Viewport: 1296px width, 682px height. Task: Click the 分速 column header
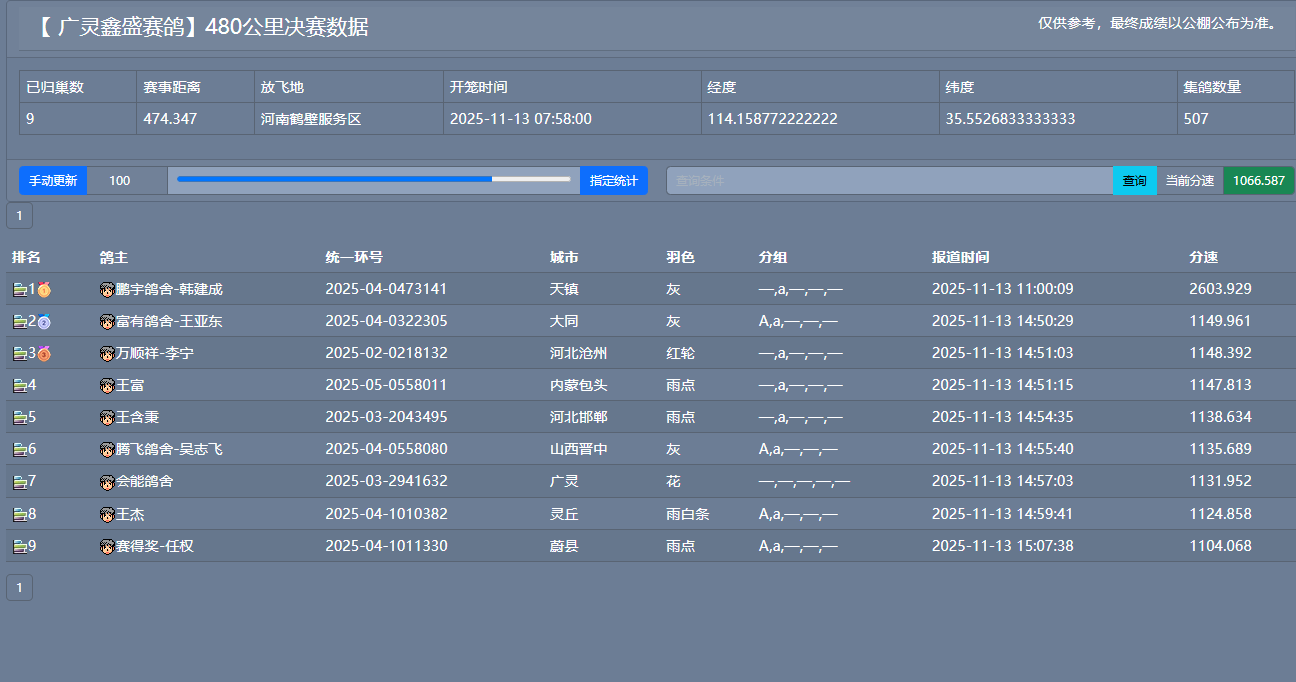[x=1203, y=258]
